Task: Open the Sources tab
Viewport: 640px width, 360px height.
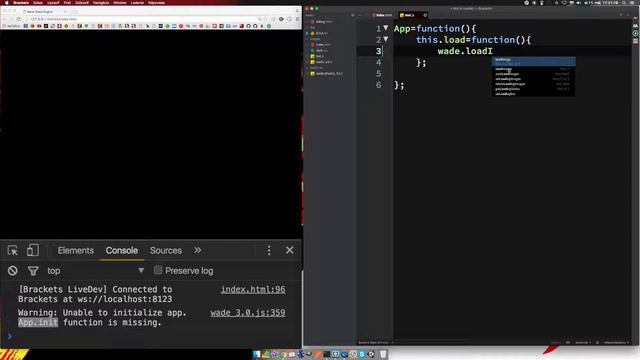Action: [x=165, y=250]
